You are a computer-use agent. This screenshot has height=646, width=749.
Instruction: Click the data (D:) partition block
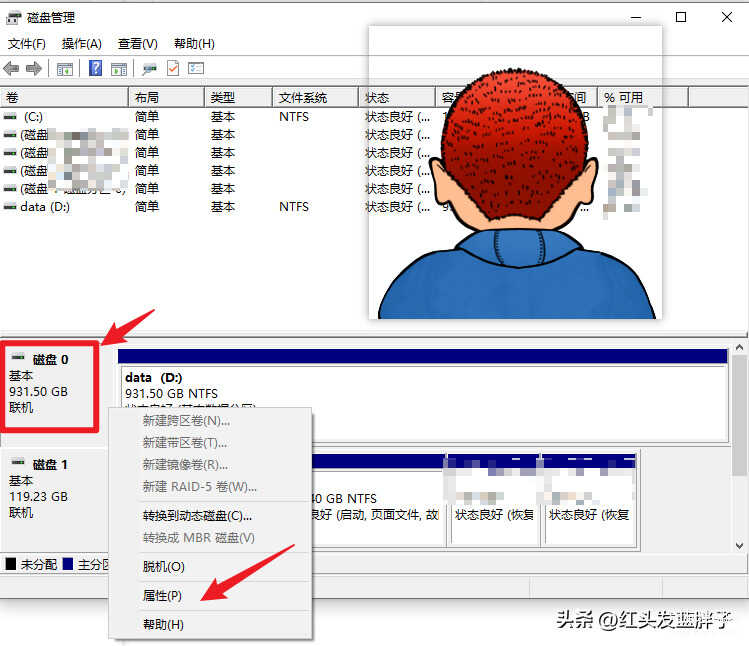(420, 394)
